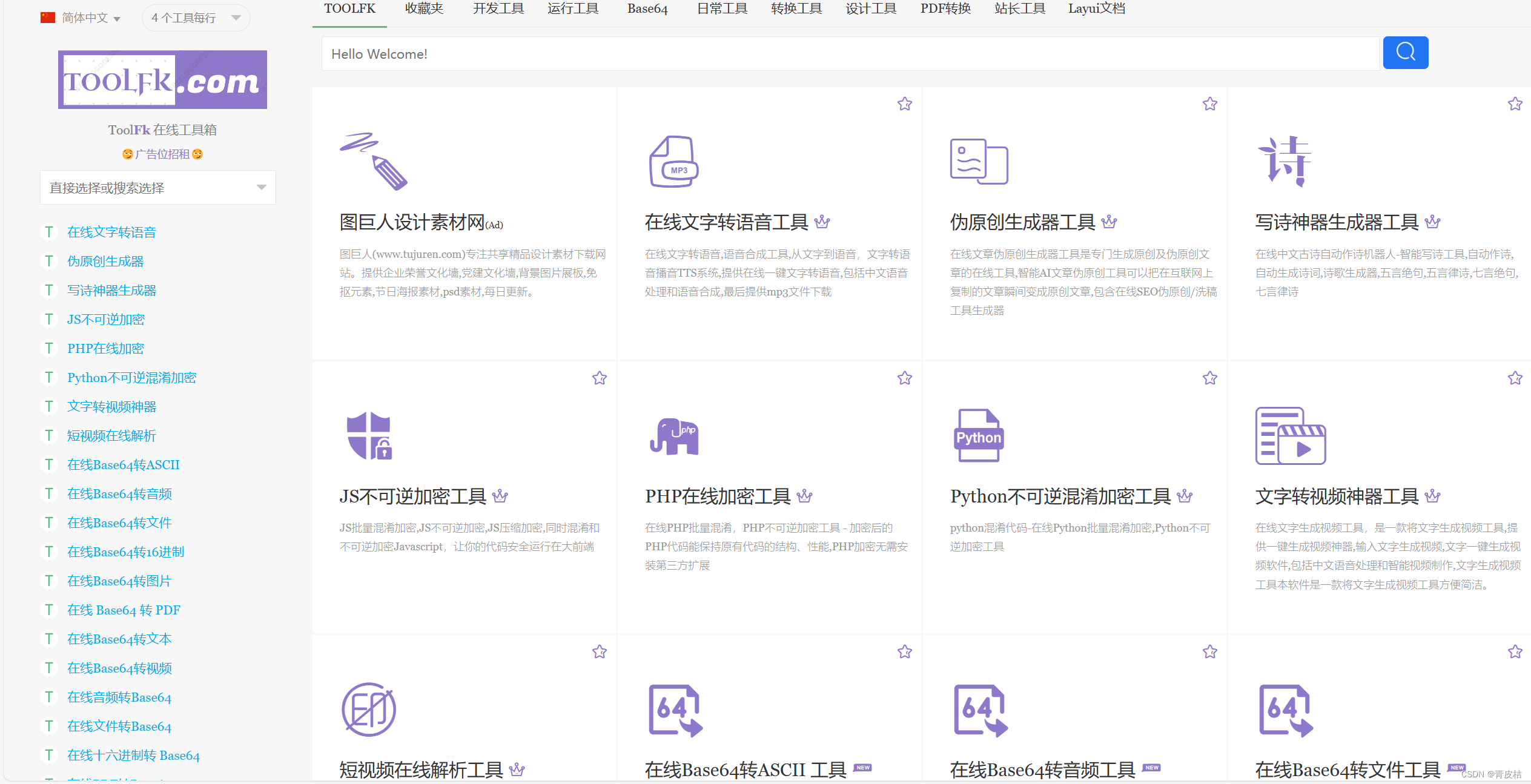Viewport: 1531px width, 784px height.
Task: Click the T icon beside 短视频在线解析
Action: tap(49, 435)
